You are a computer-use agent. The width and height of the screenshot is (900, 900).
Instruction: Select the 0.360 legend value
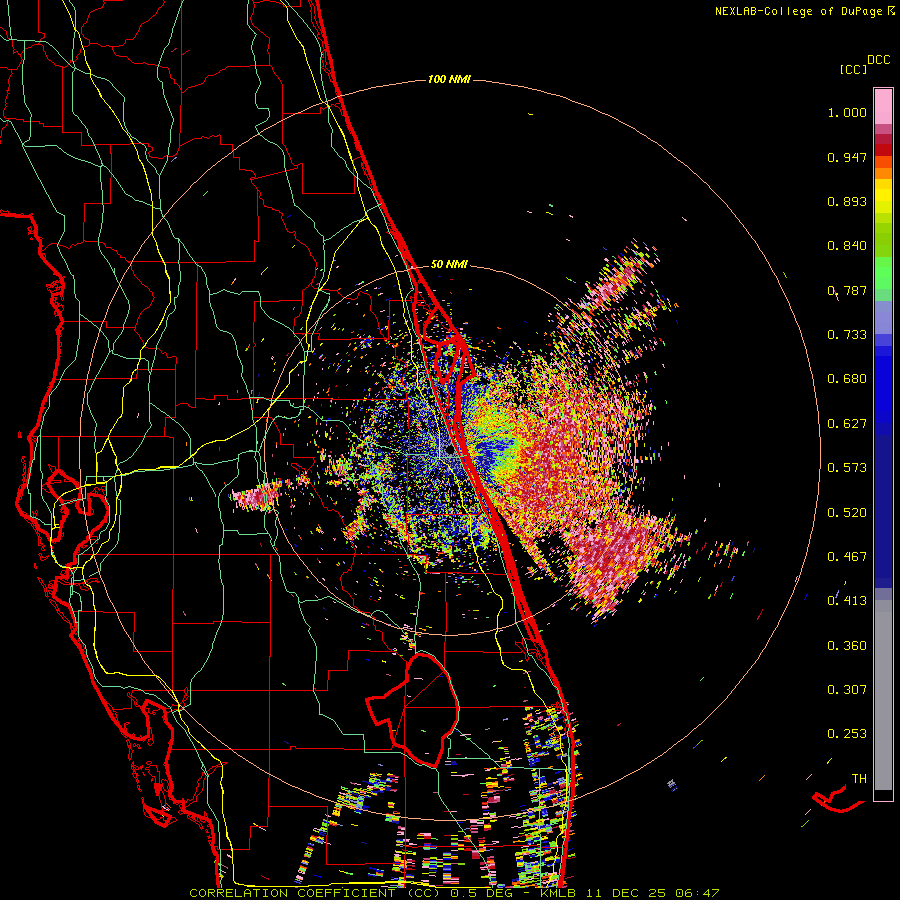pos(847,646)
